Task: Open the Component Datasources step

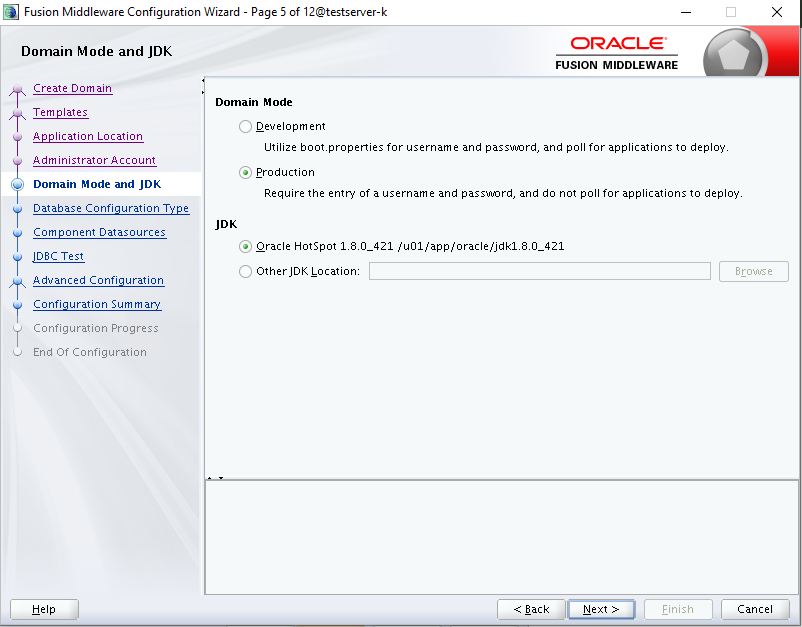Action: click(99, 232)
